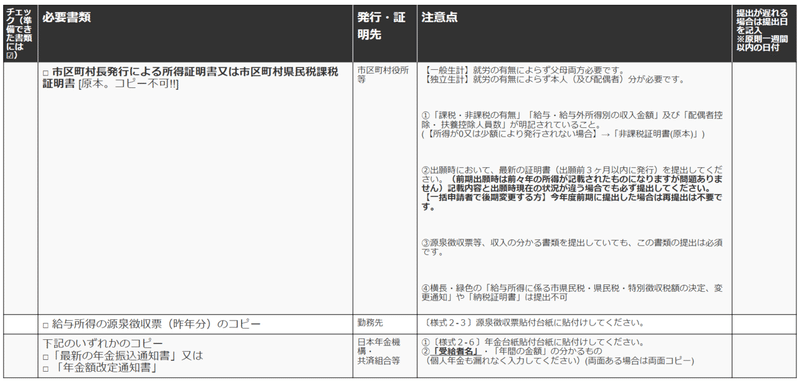This screenshot has height=381, width=800.
Task: Select the text 市区町村長発行による所得証明書又は市区町村県民税課税証明書
Action: pyautogui.click(x=190, y=77)
